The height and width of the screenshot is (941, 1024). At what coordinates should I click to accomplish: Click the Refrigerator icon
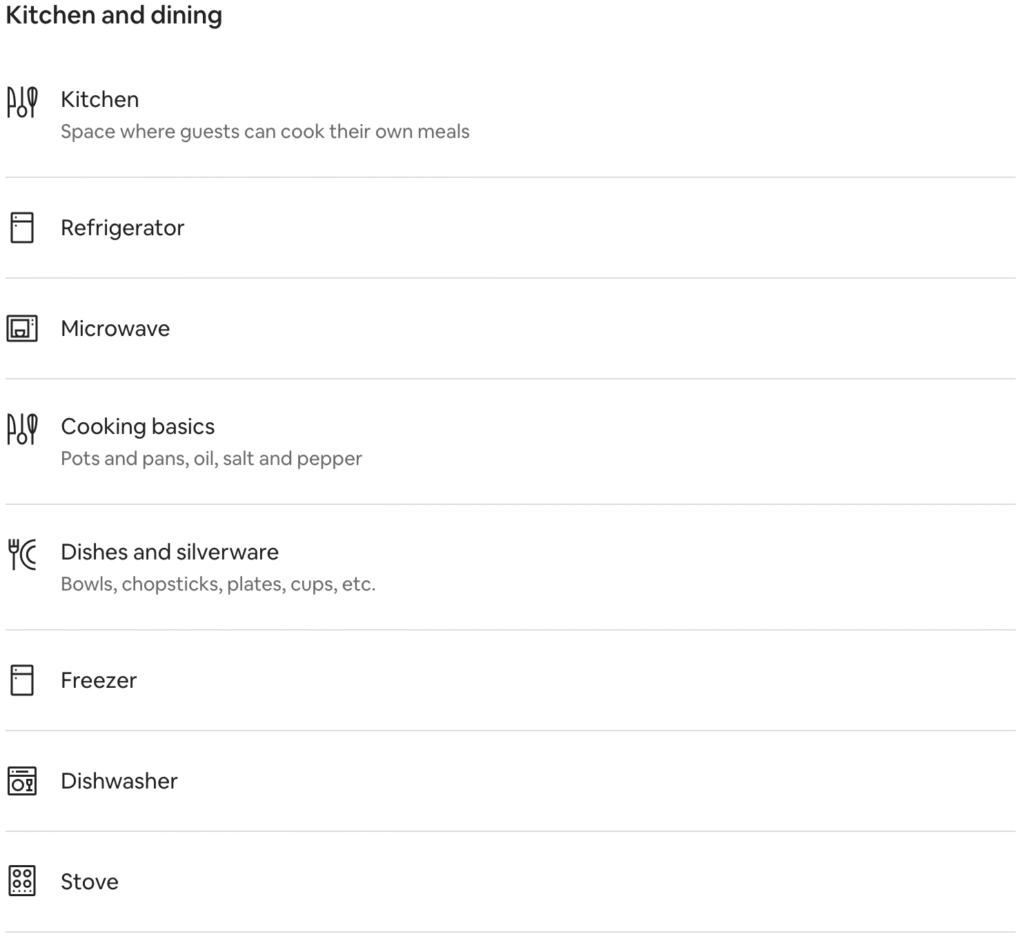[22, 228]
